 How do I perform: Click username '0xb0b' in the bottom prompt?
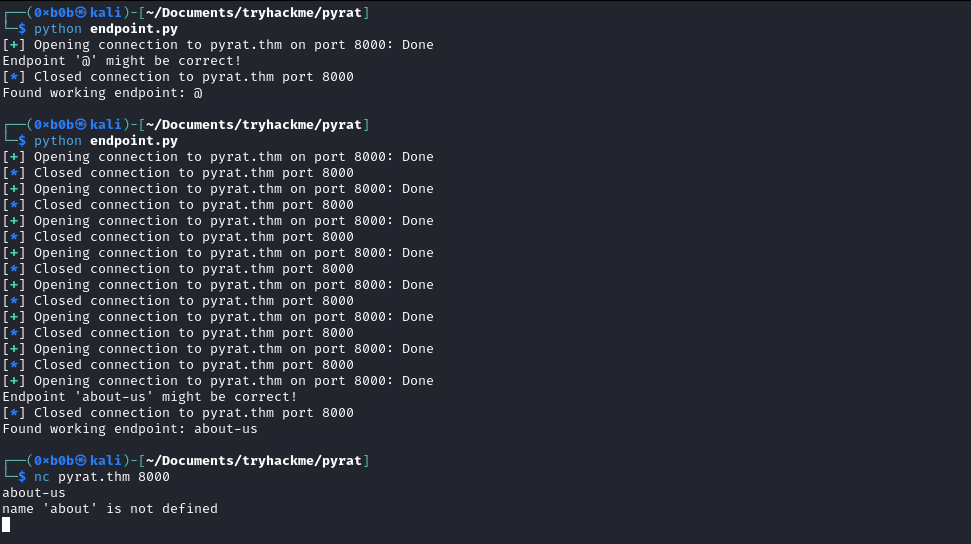point(51,461)
